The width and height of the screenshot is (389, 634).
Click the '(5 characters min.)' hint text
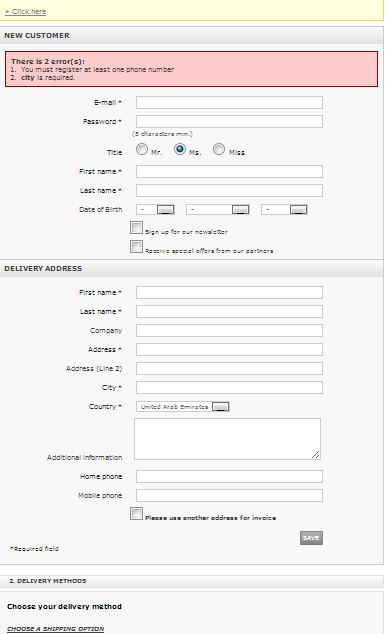click(x=163, y=134)
